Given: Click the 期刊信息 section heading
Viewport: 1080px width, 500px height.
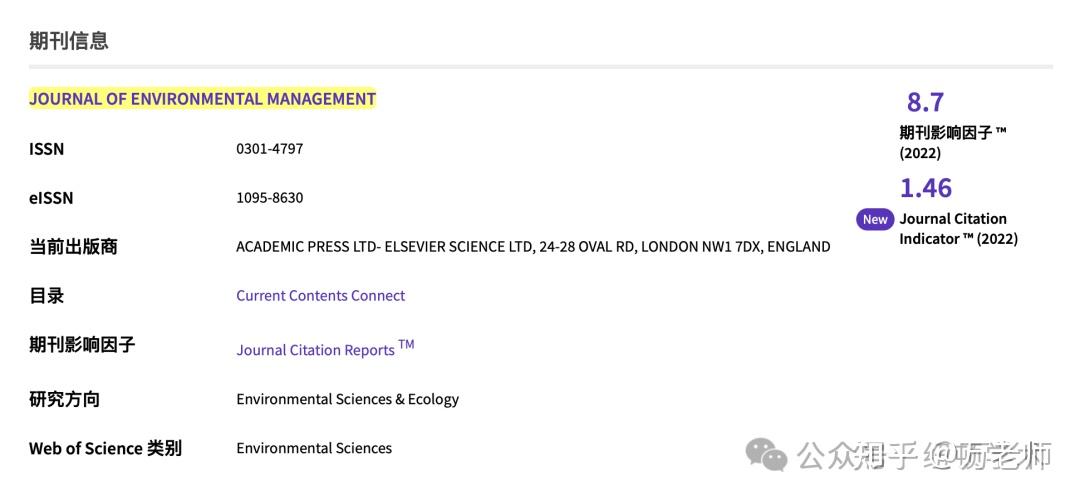Looking at the screenshot, I should [x=69, y=41].
